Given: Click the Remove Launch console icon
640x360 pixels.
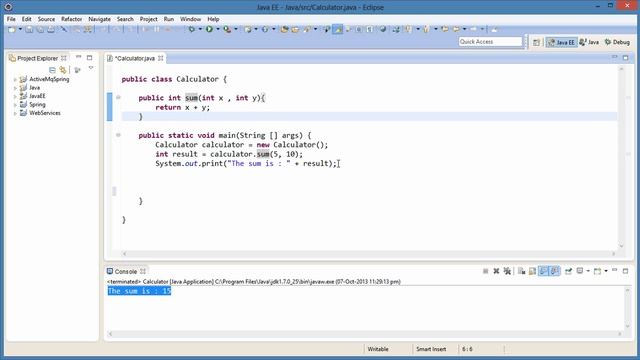Looking at the screenshot, I should 496,271.
